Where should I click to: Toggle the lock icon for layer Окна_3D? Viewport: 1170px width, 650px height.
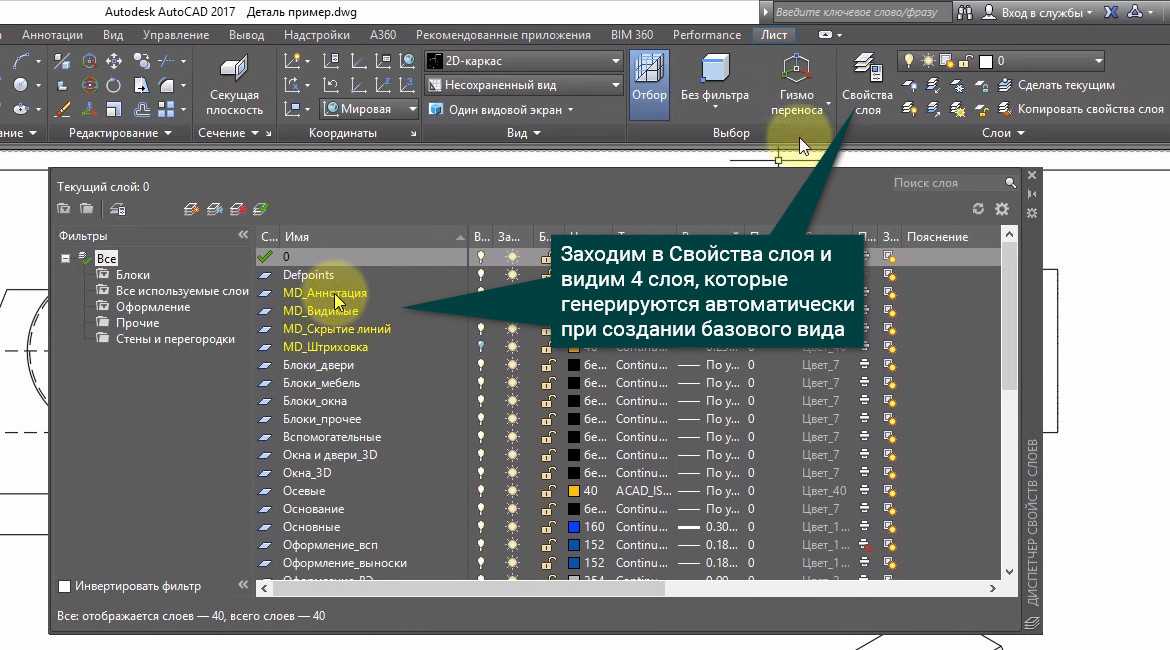pos(548,473)
